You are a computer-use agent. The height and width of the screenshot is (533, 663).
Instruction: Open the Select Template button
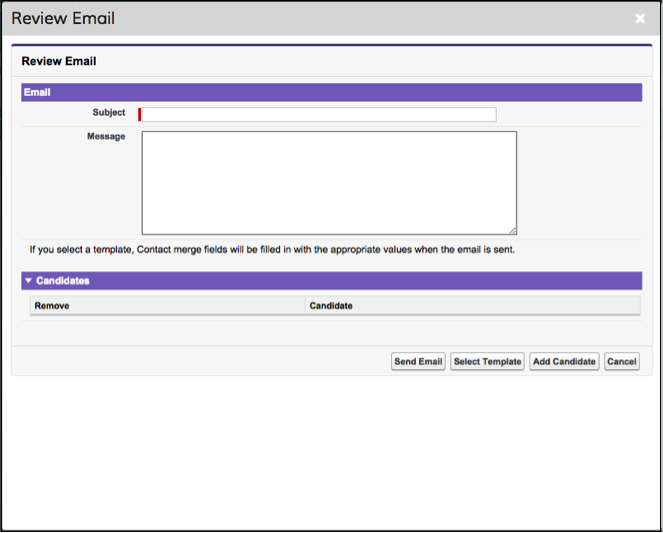point(487,361)
